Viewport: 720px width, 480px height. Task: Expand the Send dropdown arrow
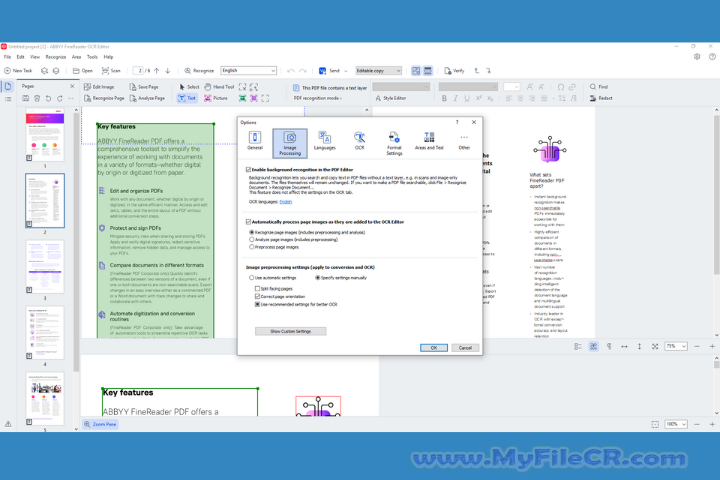pyautogui.click(x=346, y=71)
